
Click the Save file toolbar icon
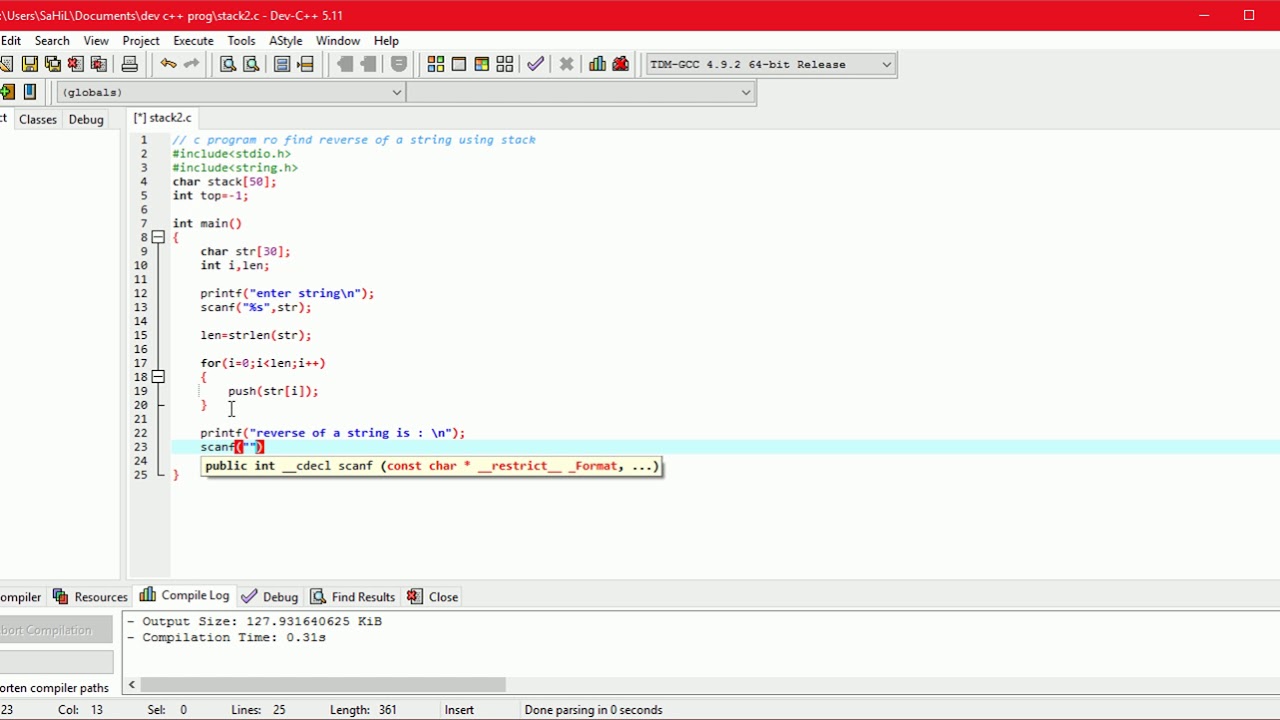(30, 64)
